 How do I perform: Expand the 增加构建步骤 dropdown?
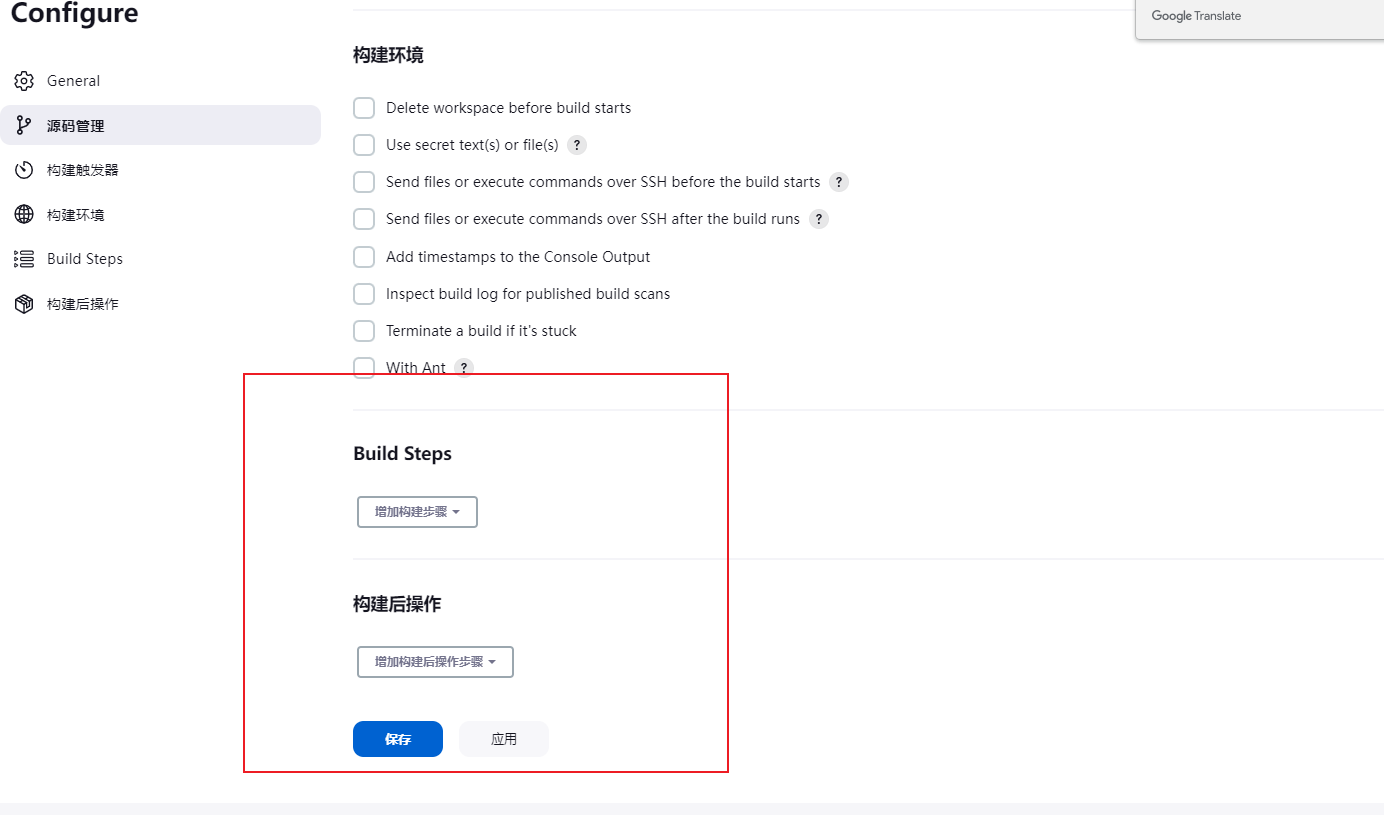(417, 512)
